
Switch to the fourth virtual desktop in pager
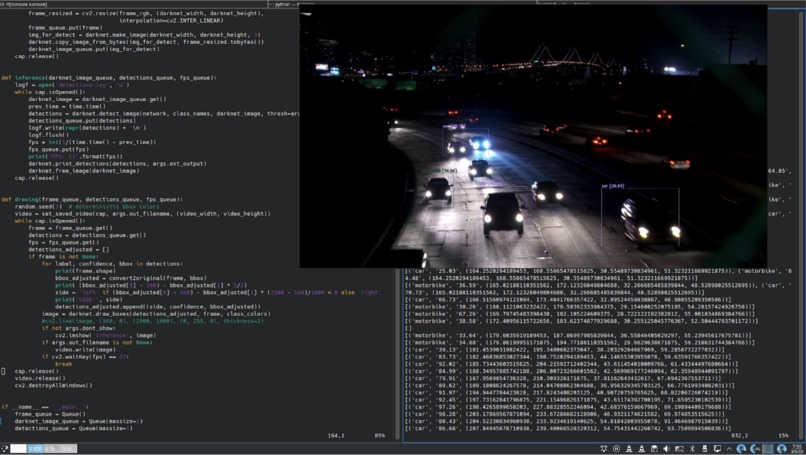68,448
